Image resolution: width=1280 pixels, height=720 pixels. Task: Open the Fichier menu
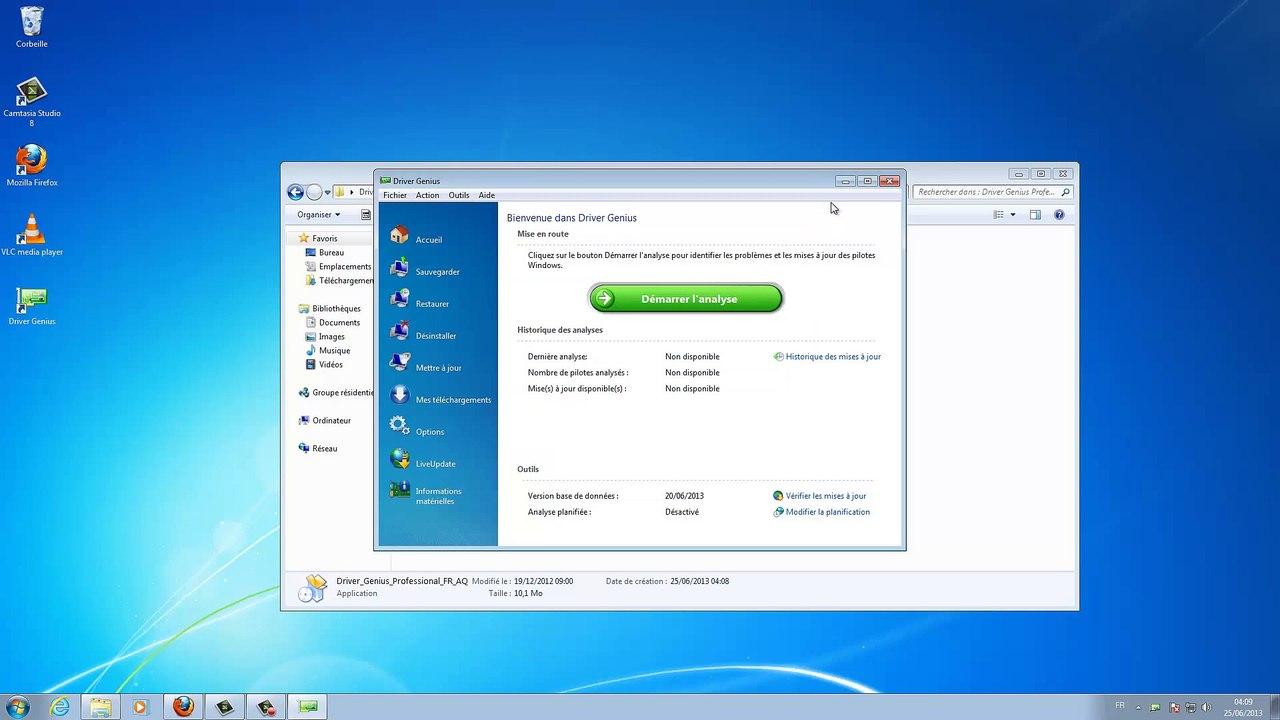[x=395, y=195]
